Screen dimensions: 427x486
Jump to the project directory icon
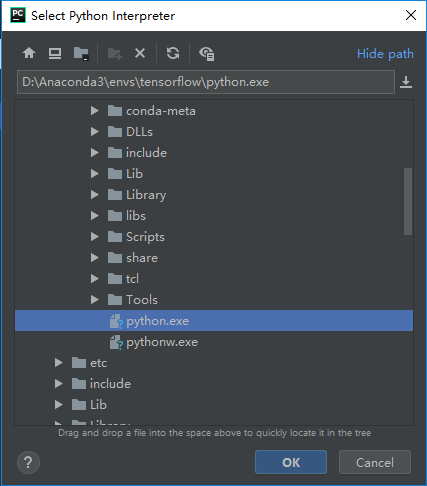(x=81, y=53)
